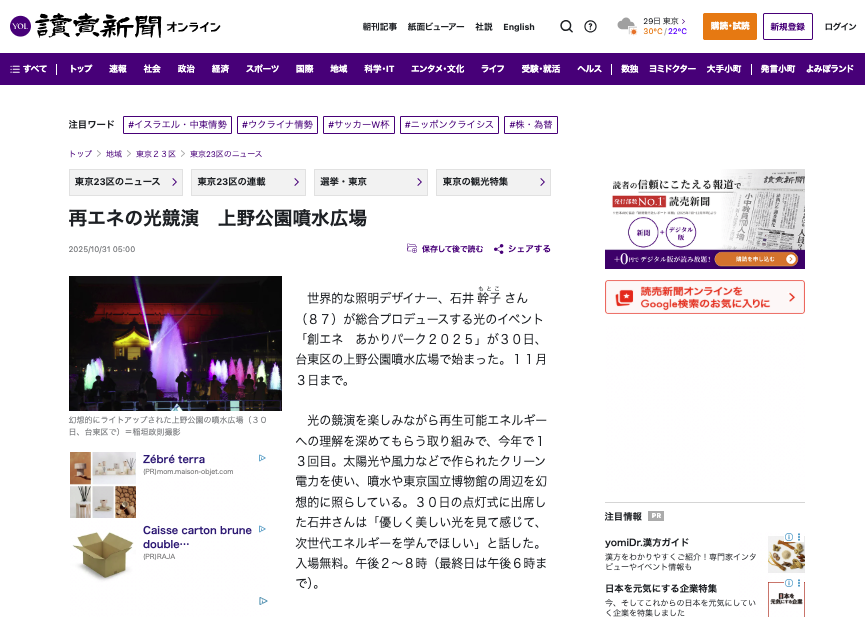Click 東京２３区 breadcrumb link
Screen dimensions: 865x617
click(x=156, y=154)
